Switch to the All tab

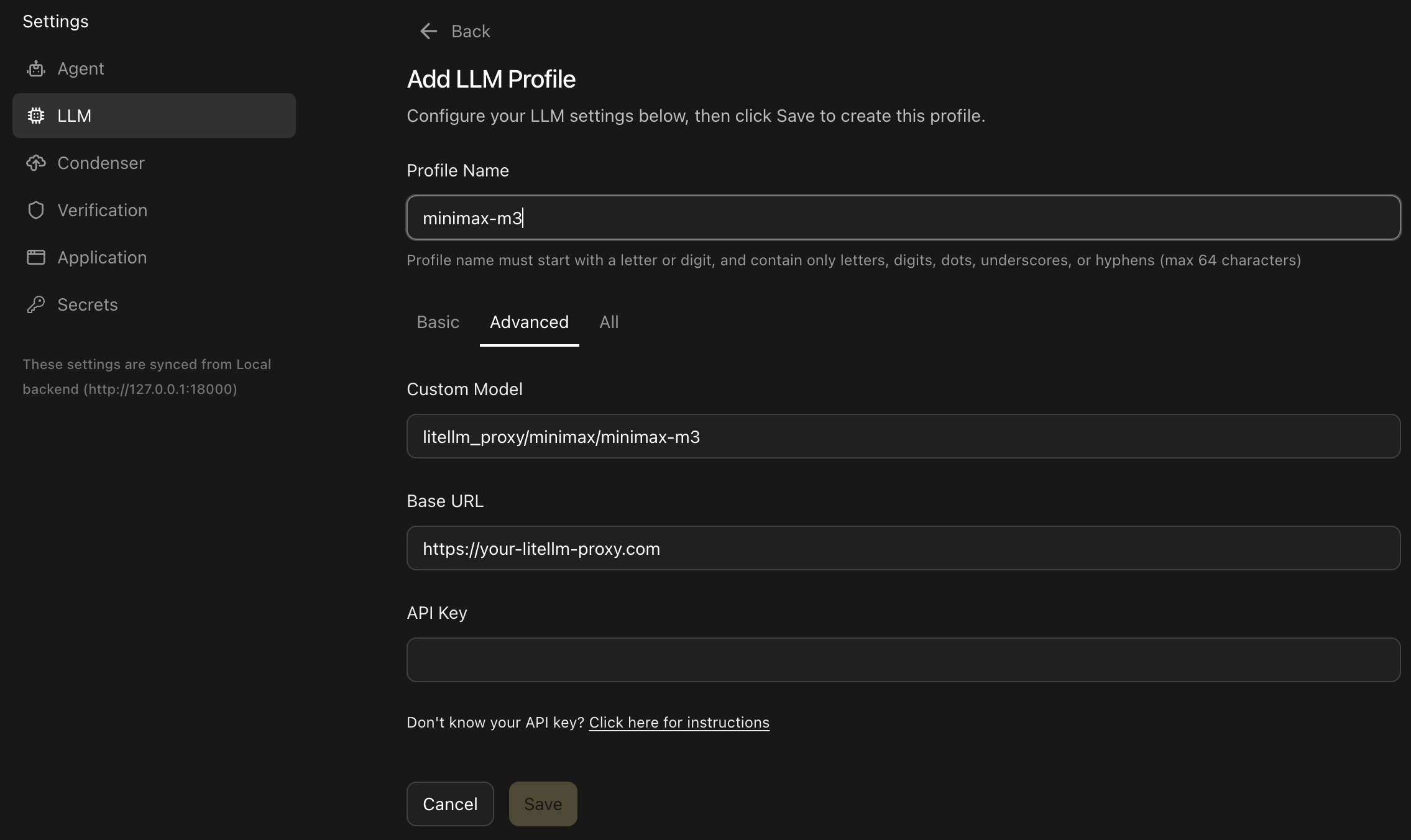(x=609, y=322)
